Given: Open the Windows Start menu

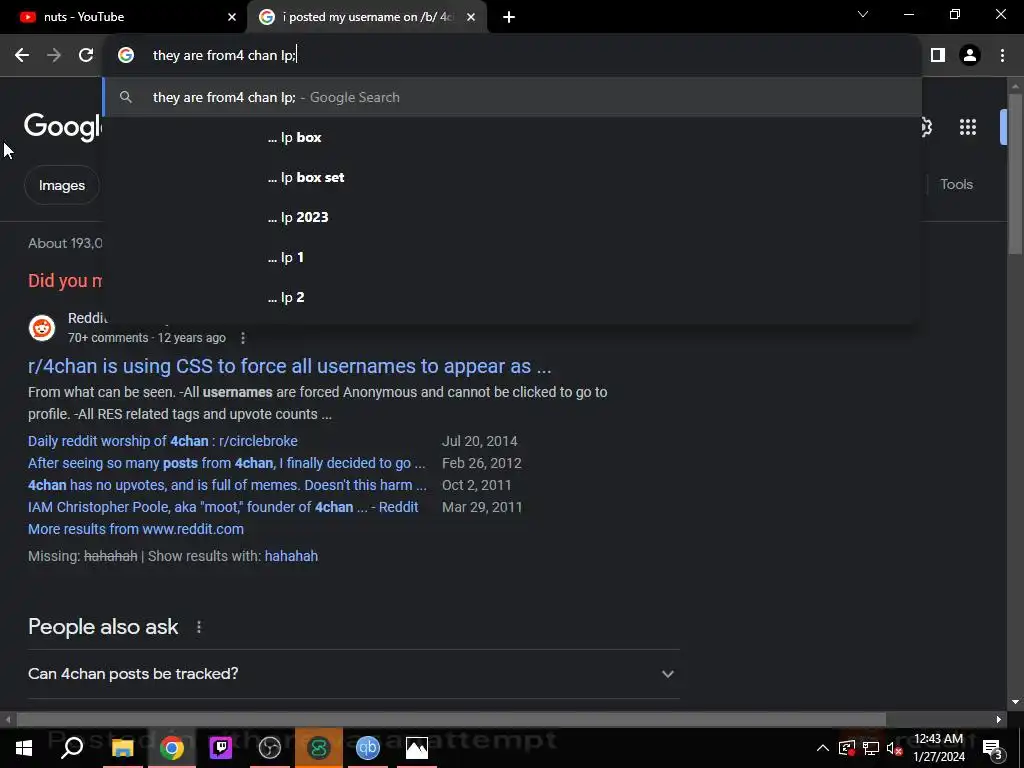Looking at the screenshot, I should [x=24, y=748].
